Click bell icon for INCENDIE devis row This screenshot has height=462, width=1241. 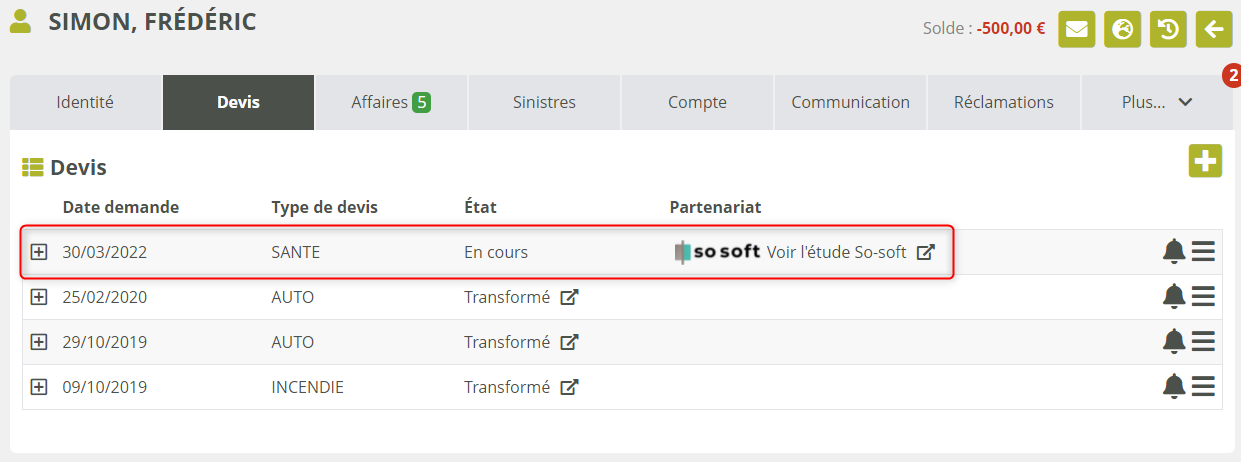point(1174,386)
